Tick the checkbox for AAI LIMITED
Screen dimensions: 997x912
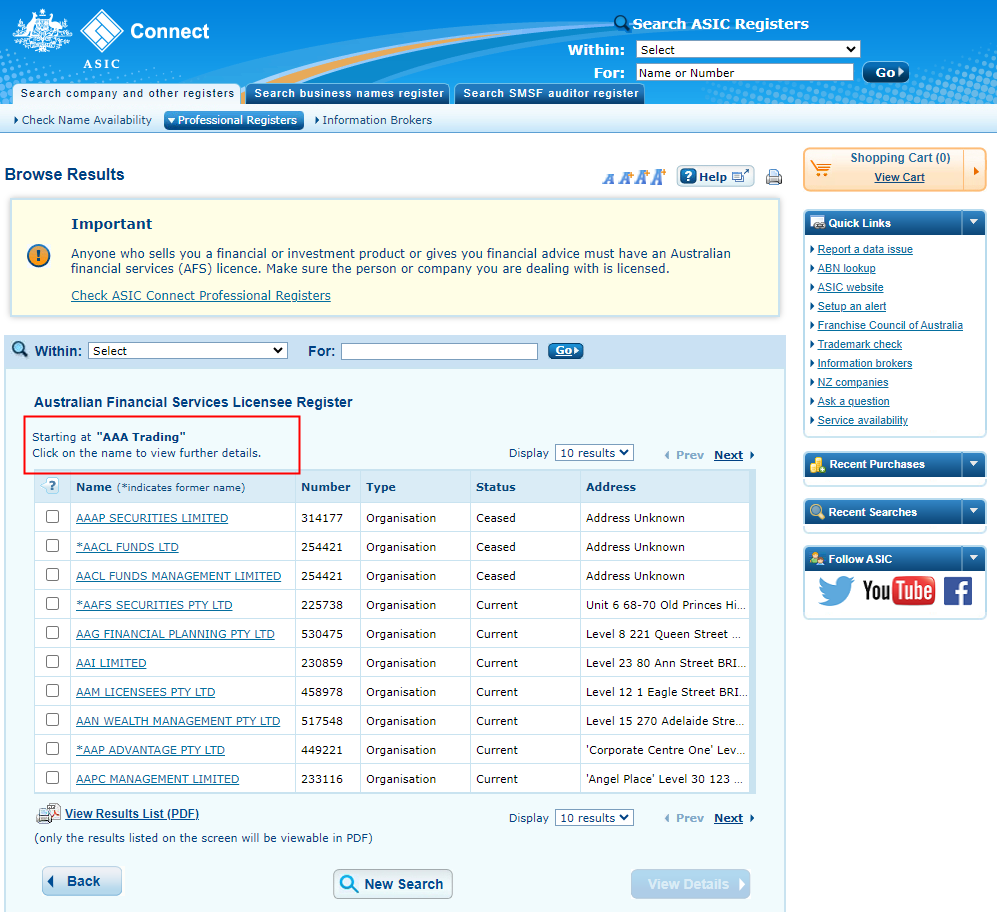[52, 661]
